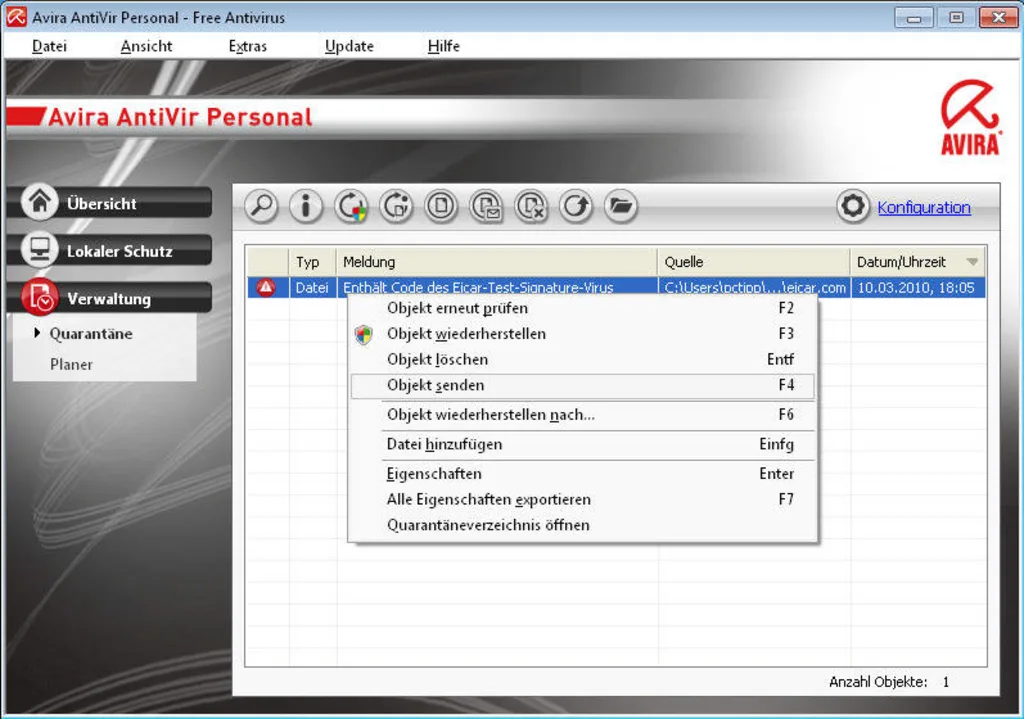Viewport: 1024px width, 719px height.
Task: Open the Lokaler Schutz sidebar section
Action: point(114,251)
